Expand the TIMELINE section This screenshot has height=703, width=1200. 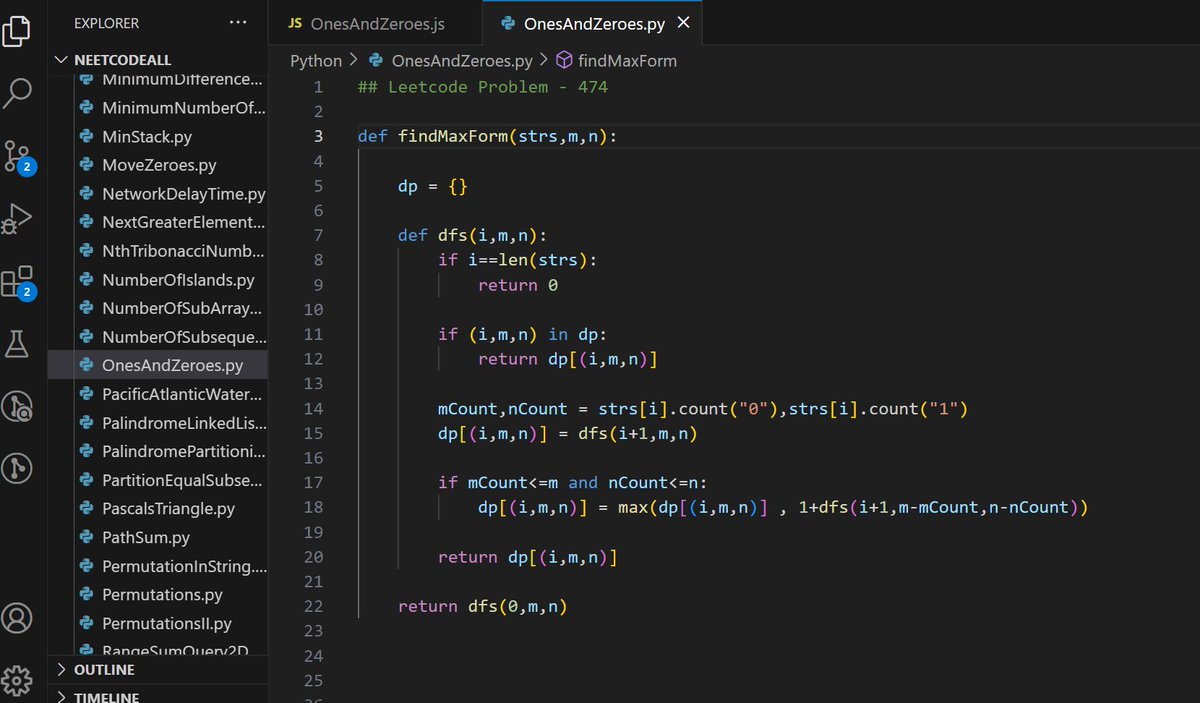pyautogui.click(x=106, y=696)
